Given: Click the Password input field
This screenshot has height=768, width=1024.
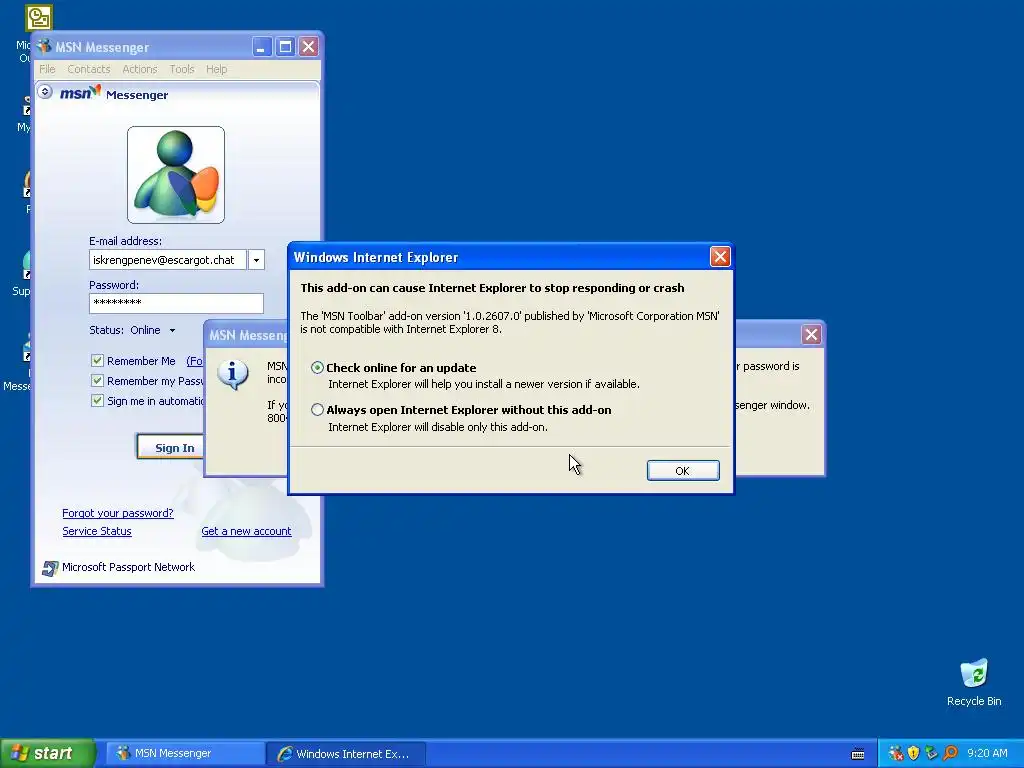Looking at the screenshot, I should 176,303.
